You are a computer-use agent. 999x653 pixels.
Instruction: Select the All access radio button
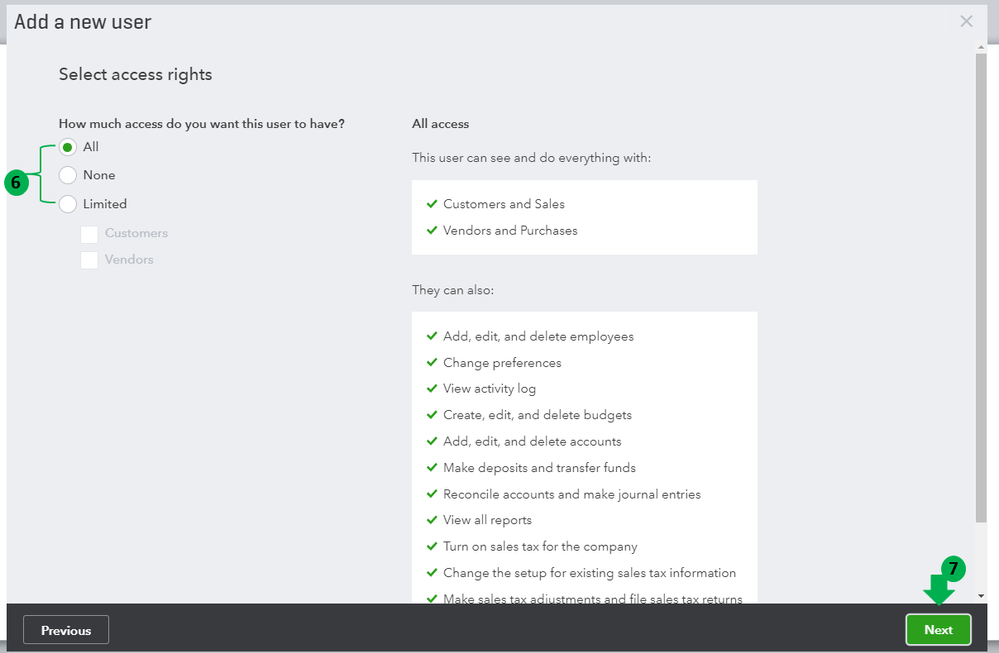[x=68, y=147]
